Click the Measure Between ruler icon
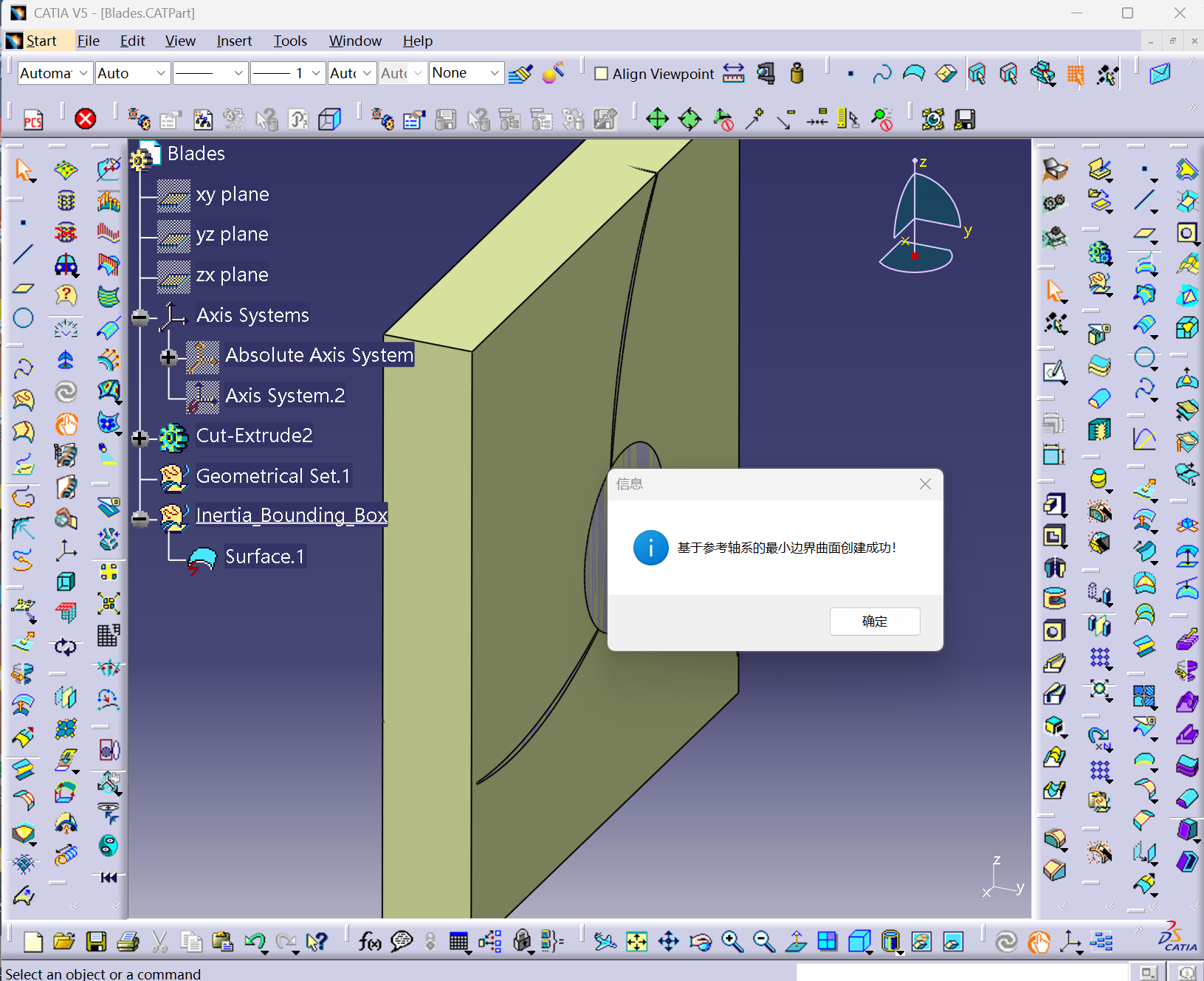Viewport: 1204px width, 981px height. pyautogui.click(x=733, y=73)
